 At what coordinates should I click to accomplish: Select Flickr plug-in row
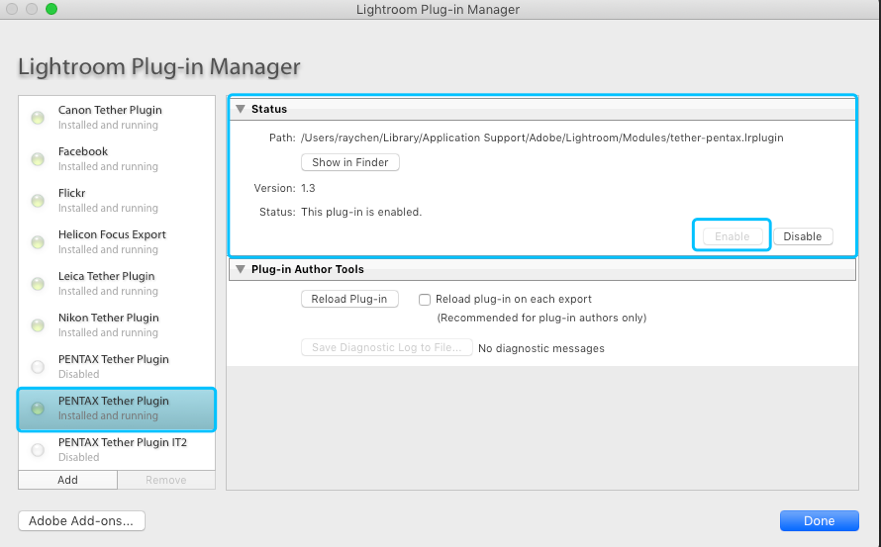pyautogui.click(x=117, y=200)
